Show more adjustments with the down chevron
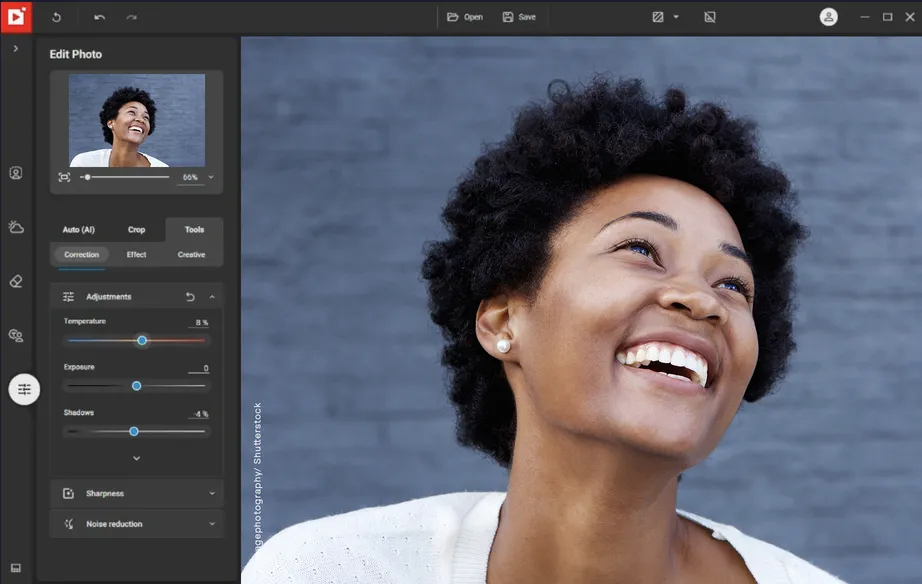Viewport: 922px width, 584px height. click(137, 458)
